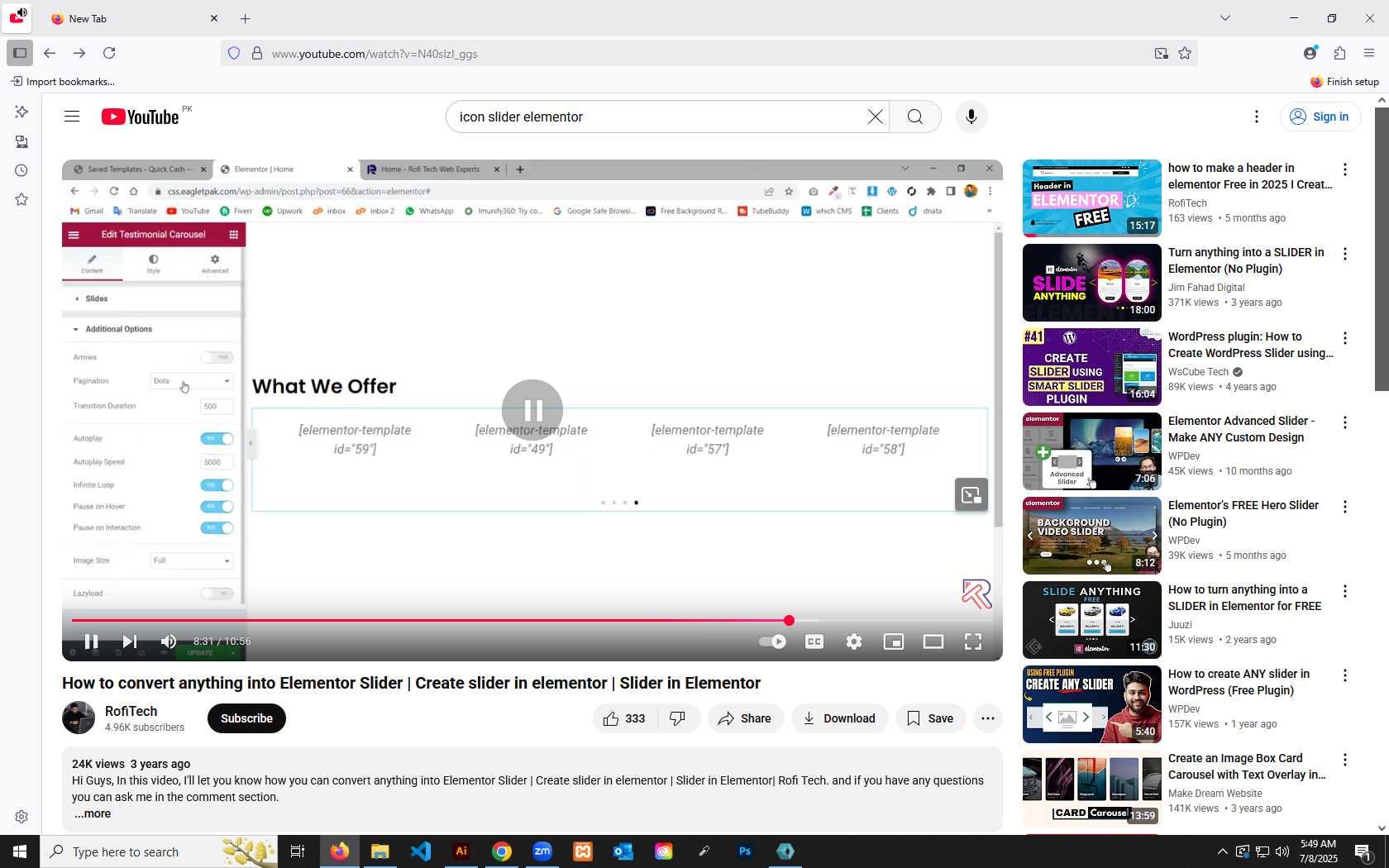Open options for 'Create an Image Box Card' video
This screenshot has height=868, width=1389.
(x=1345, y=760)
